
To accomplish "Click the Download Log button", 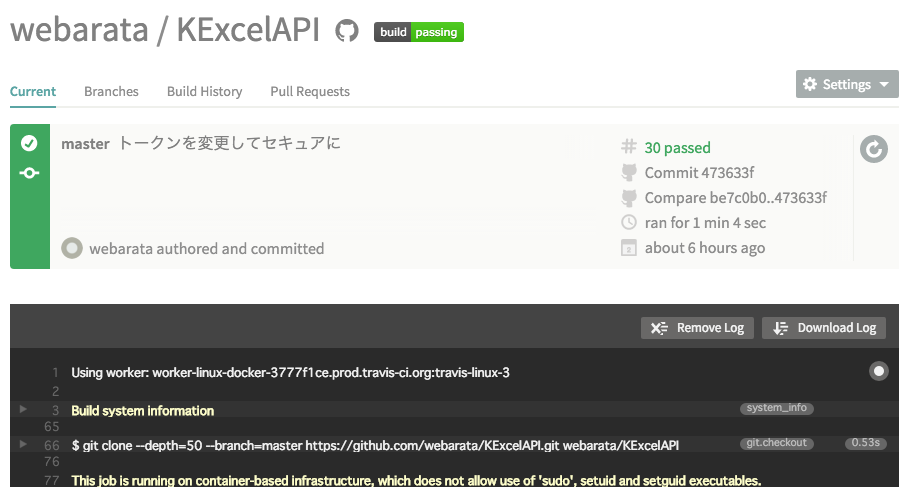I will [824, 328].
